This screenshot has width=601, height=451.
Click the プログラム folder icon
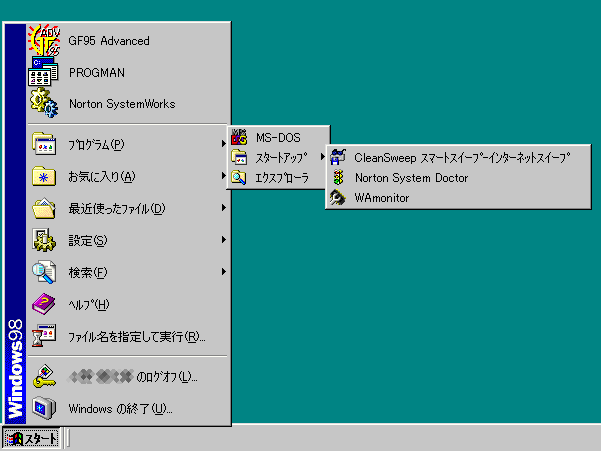44,144
